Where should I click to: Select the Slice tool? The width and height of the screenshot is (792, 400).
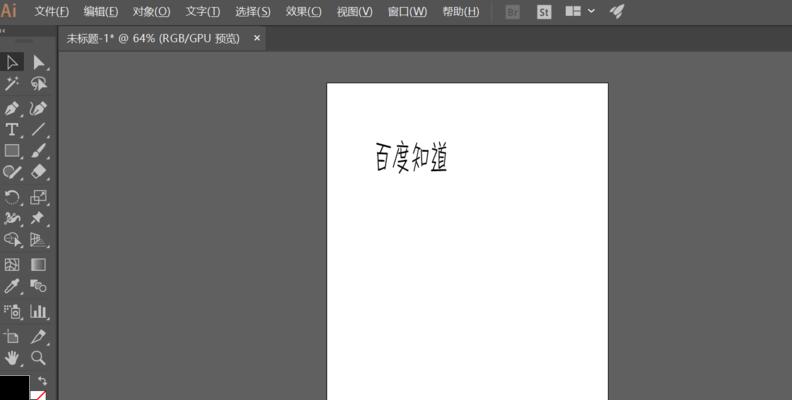click(39, 336)
